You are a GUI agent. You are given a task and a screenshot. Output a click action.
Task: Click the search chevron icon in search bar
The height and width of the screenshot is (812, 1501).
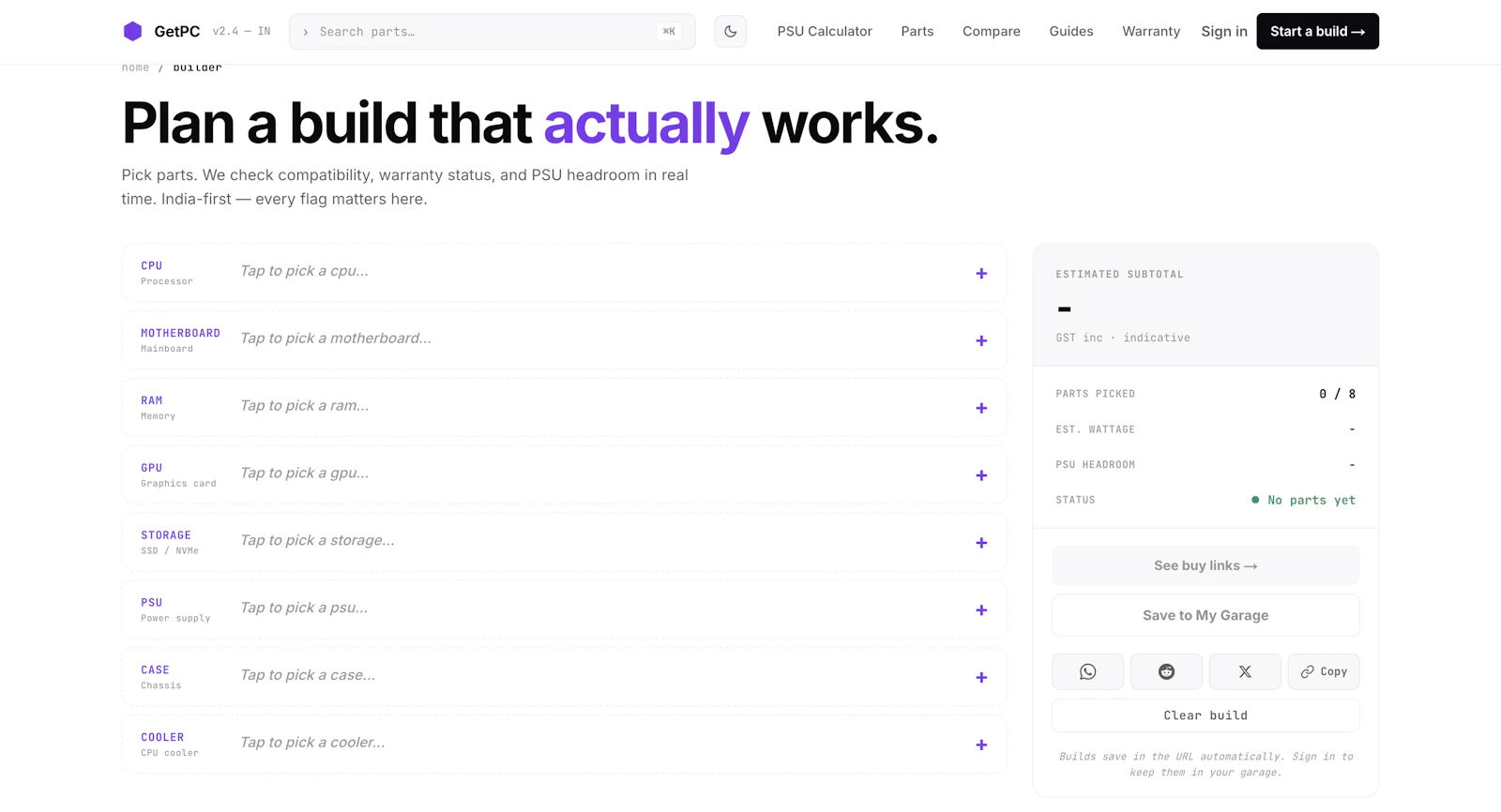click(306, 32)
